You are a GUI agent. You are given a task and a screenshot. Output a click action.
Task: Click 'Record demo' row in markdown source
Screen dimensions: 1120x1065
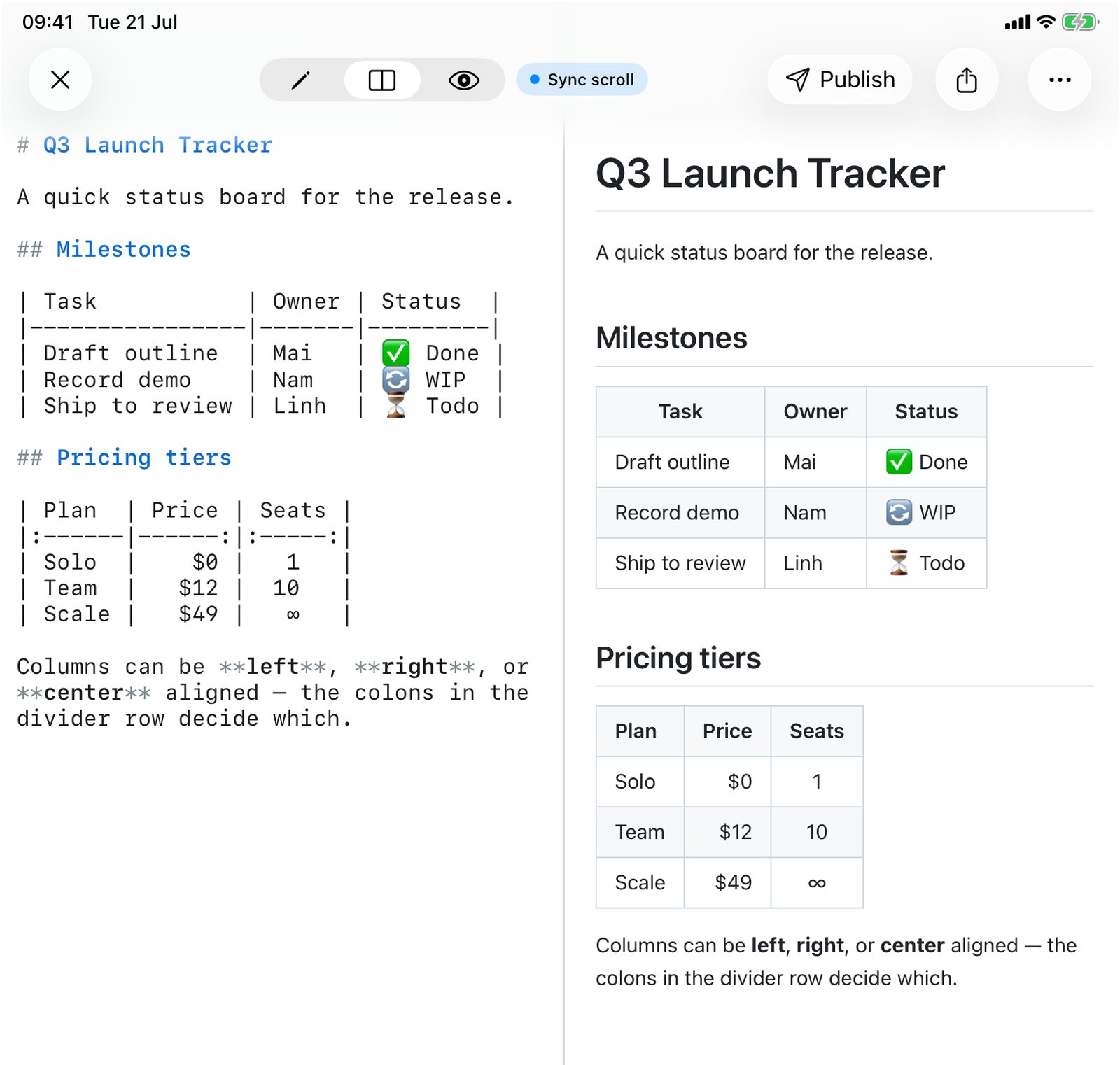(x=260, y=380)
